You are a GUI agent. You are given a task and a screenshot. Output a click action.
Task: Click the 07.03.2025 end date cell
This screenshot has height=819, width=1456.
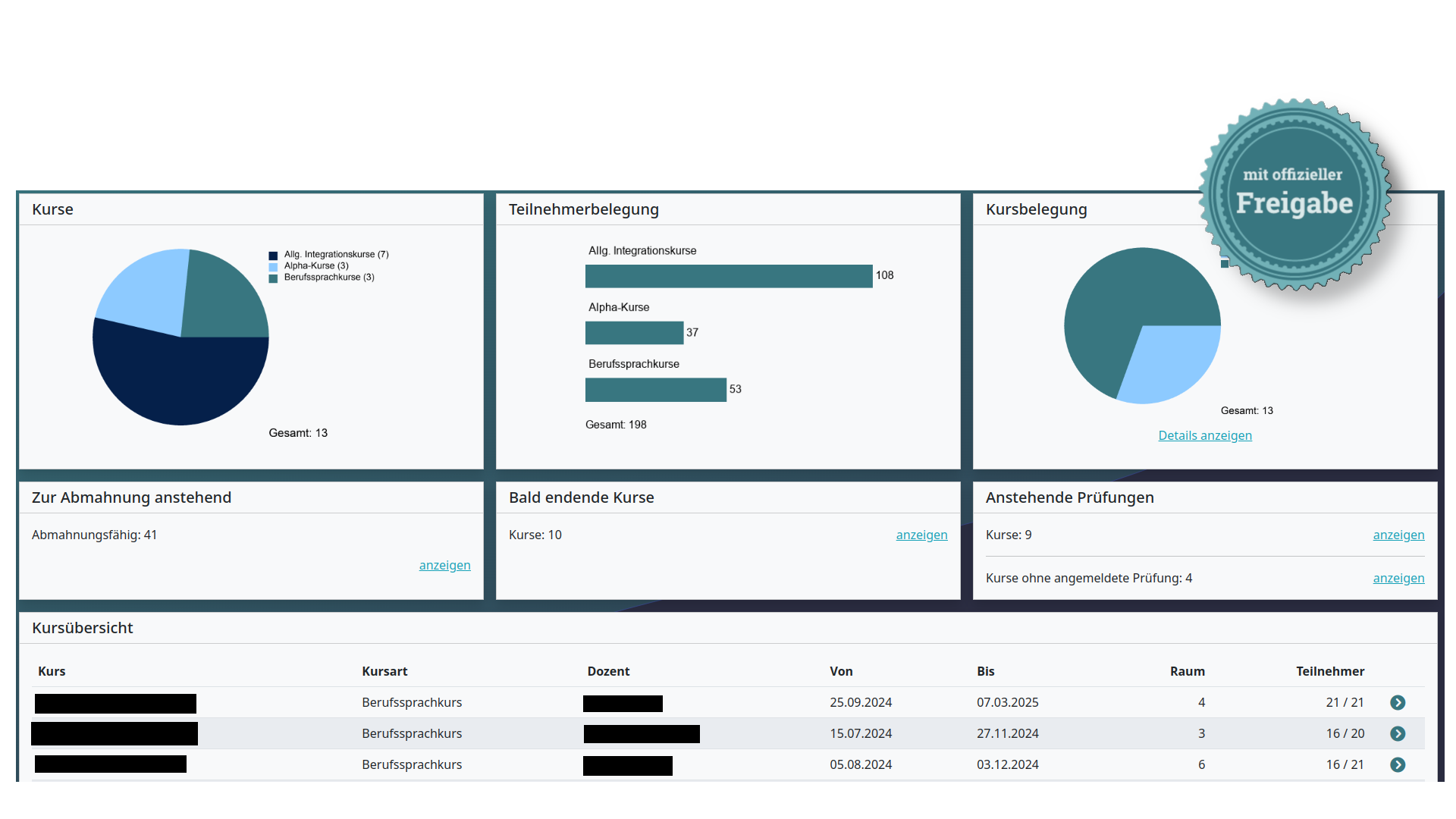(x=1007, y=702)
